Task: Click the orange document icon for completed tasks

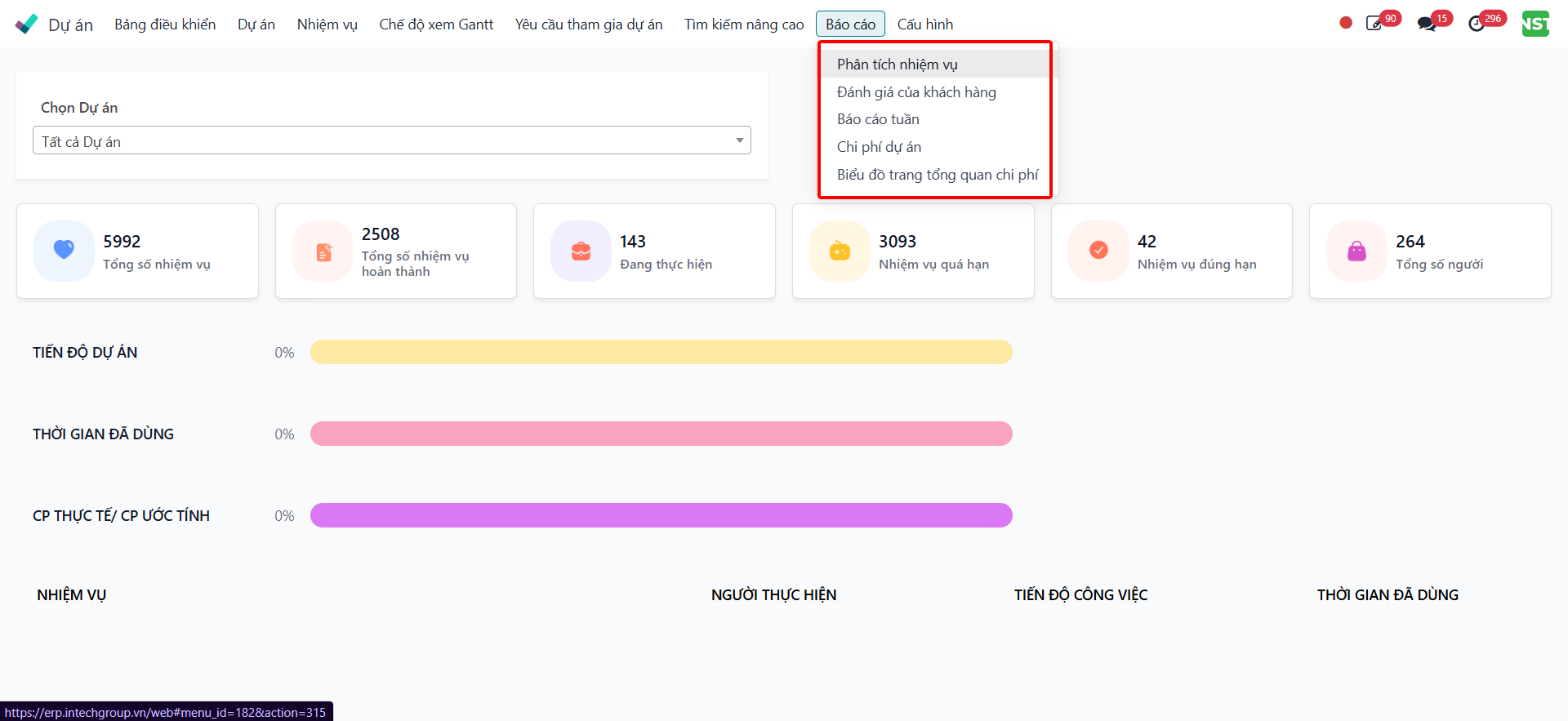Action: click(x=323, y=251)
